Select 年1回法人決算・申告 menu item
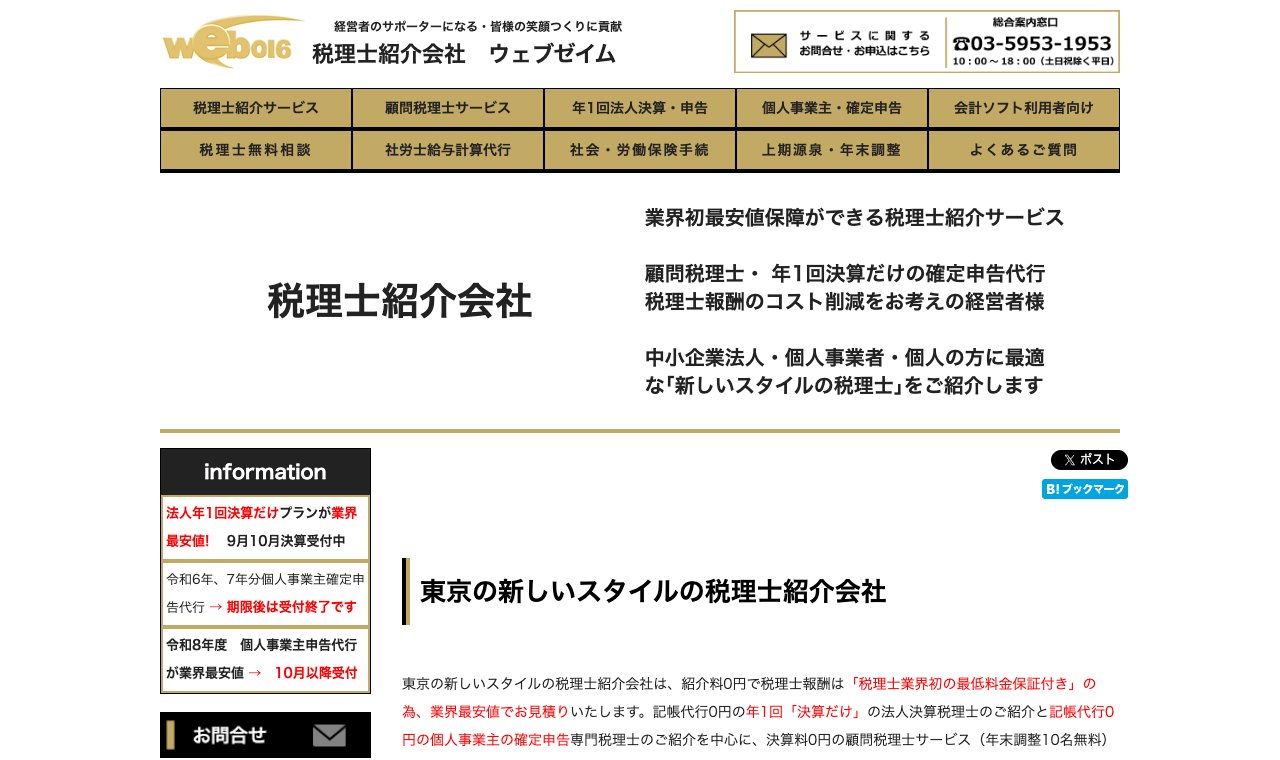The height and width of the screenshot is (760, 1280). click(640, 108)
